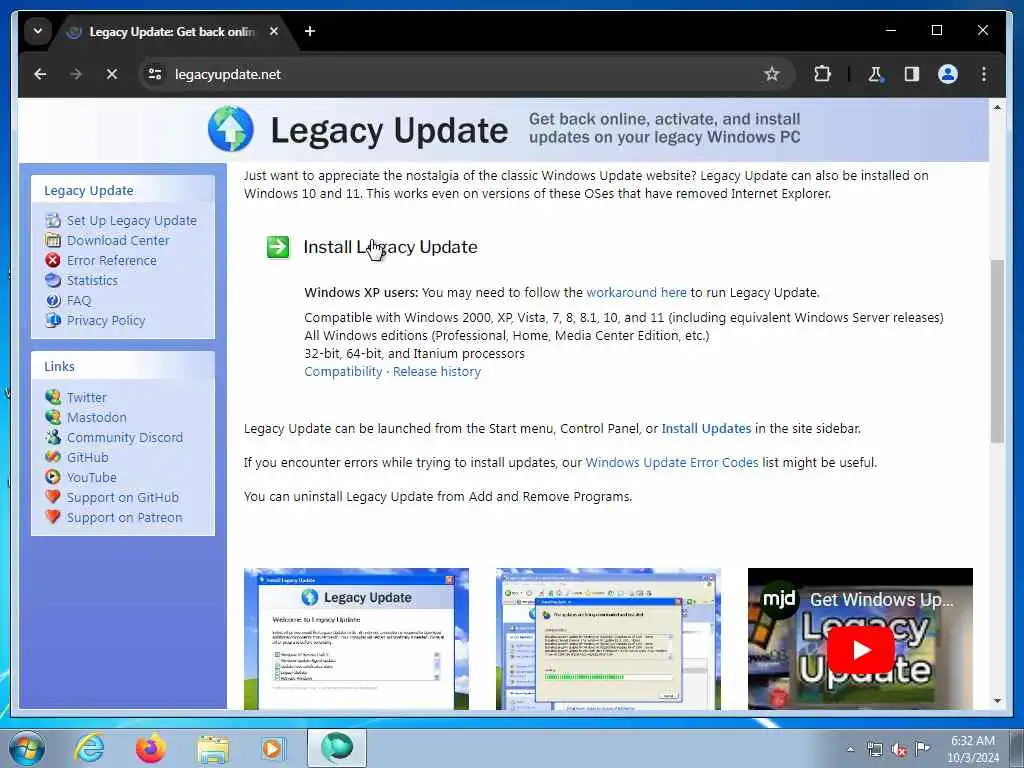Click the Support on Patreon heart icon

click(x=53, y=517)
